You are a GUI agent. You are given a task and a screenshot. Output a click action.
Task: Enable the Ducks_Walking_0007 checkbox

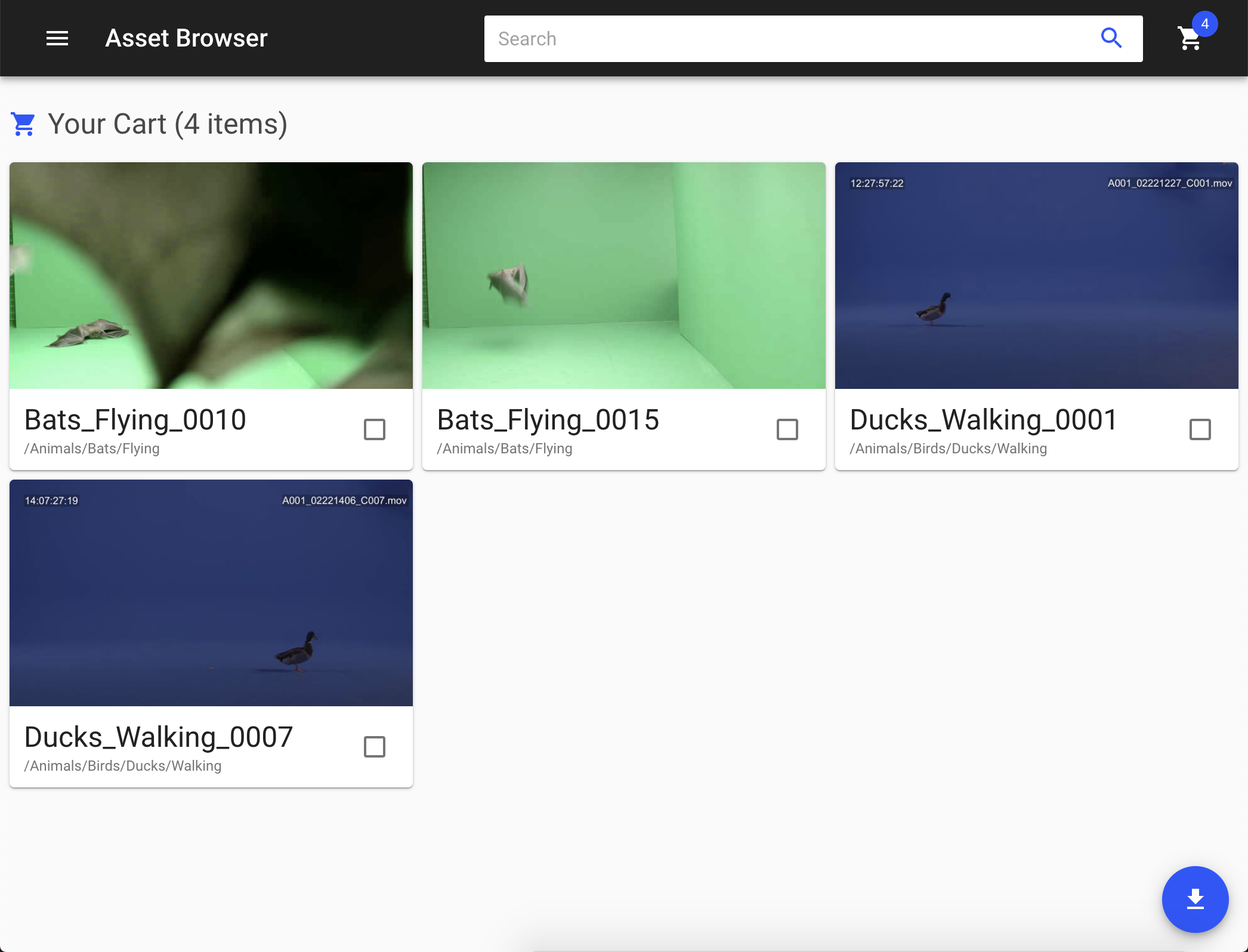point(374,747)
